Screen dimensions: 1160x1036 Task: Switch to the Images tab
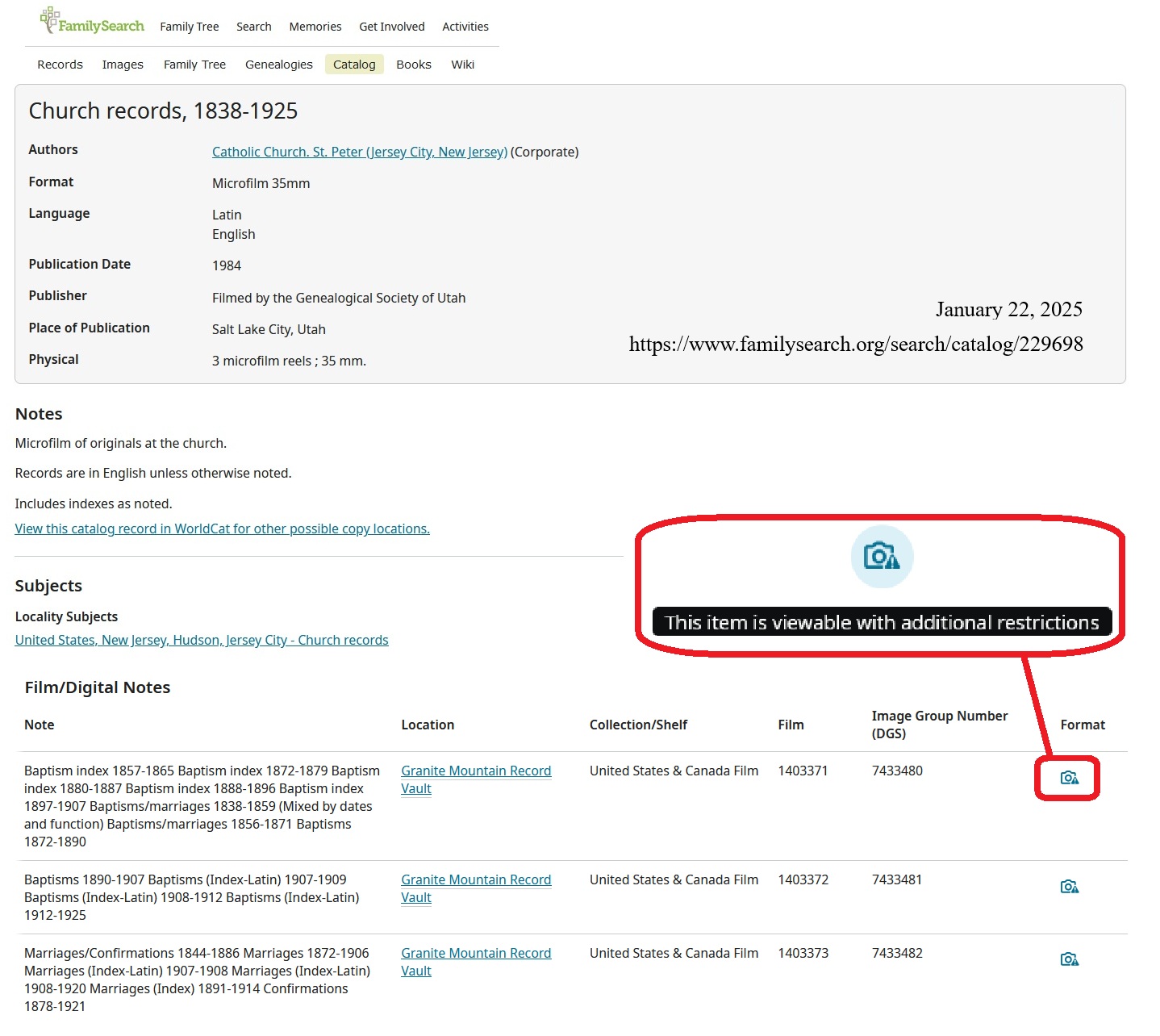pos(123,65)
